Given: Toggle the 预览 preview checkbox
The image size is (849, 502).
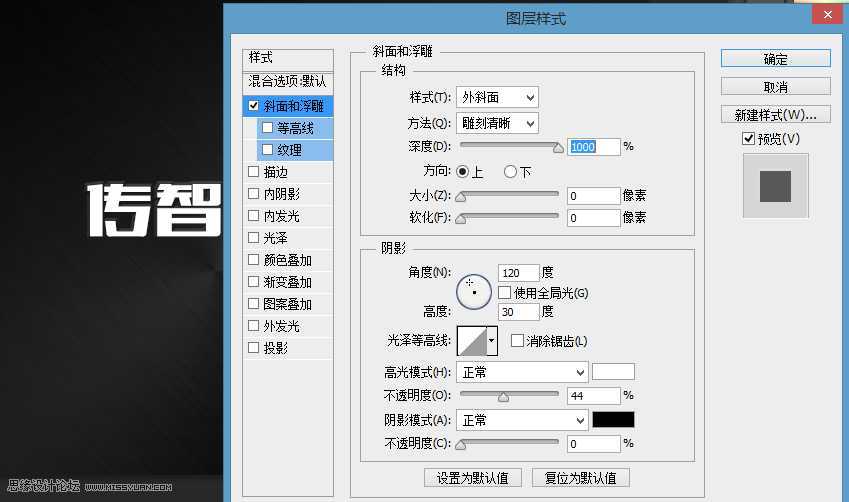Looking at the screenshot, I should (x=748, y=138).
